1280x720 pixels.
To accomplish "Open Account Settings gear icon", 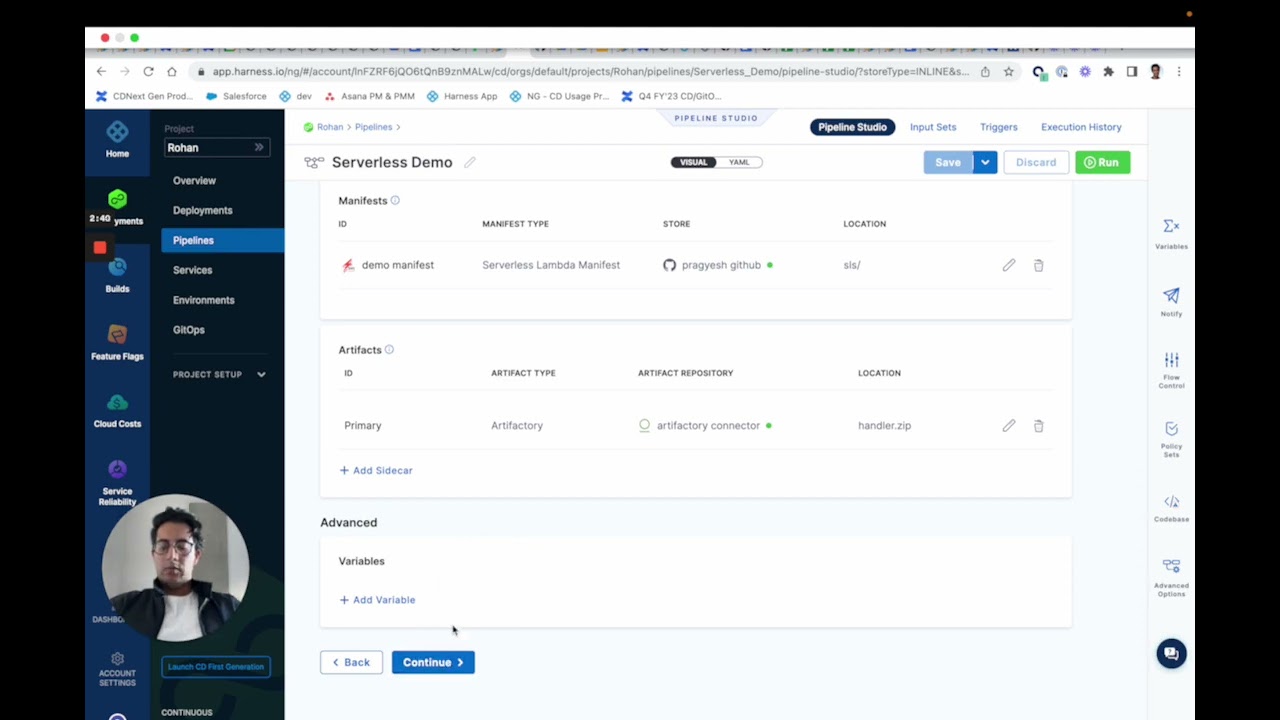I will pos(117,659).
